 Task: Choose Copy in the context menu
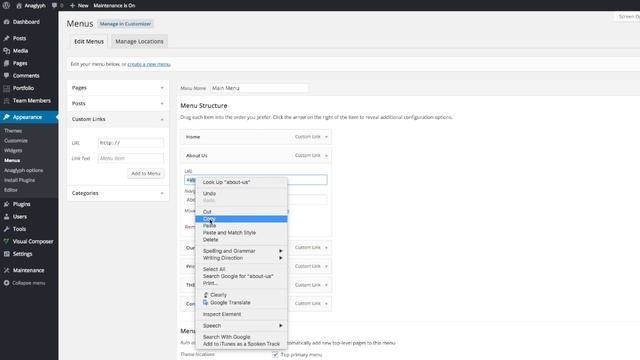[x=241, y=219]
